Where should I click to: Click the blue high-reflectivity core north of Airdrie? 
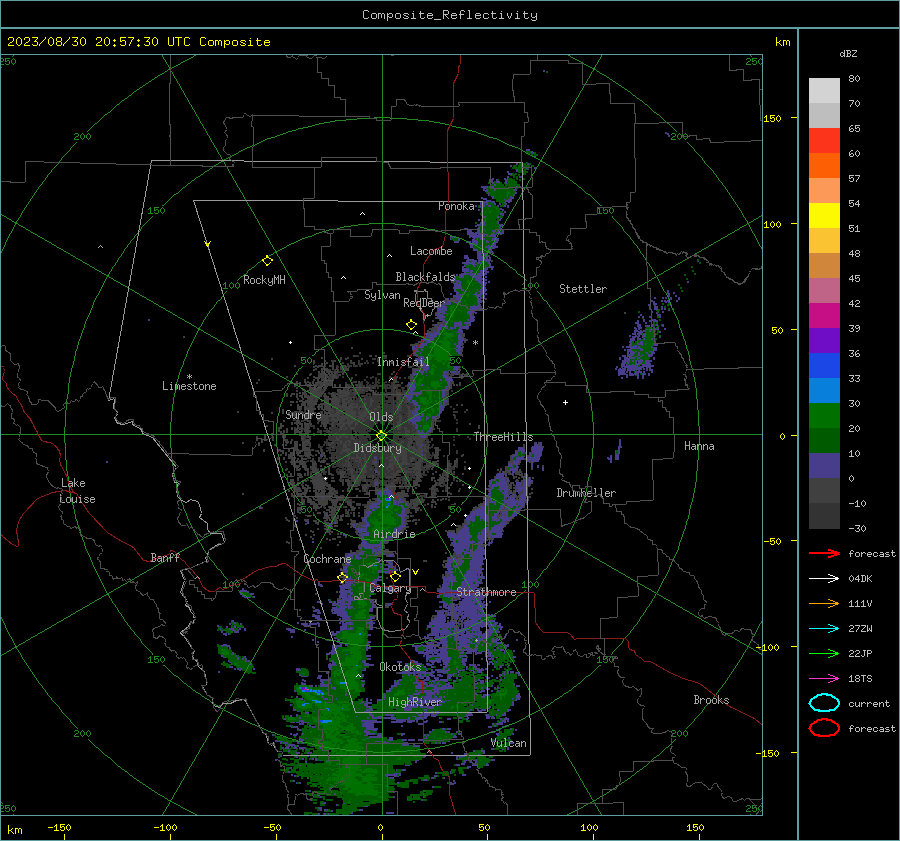[388, 501]
